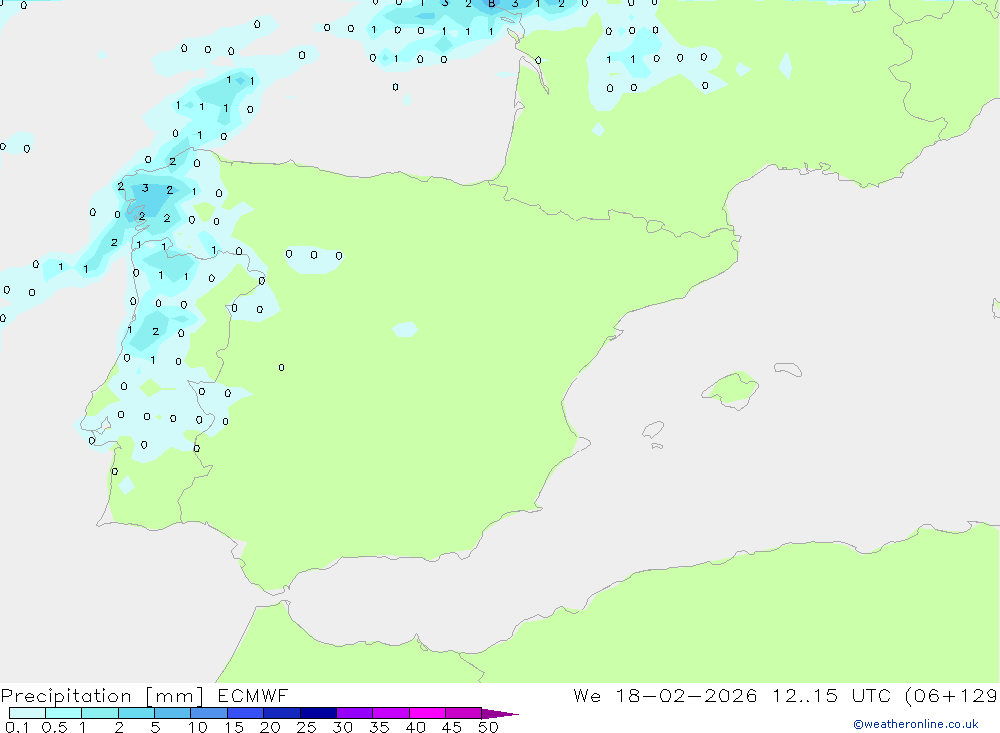Click the 'ECMWF' model label
Screen dimensions: 1000x733
(253, 695)
